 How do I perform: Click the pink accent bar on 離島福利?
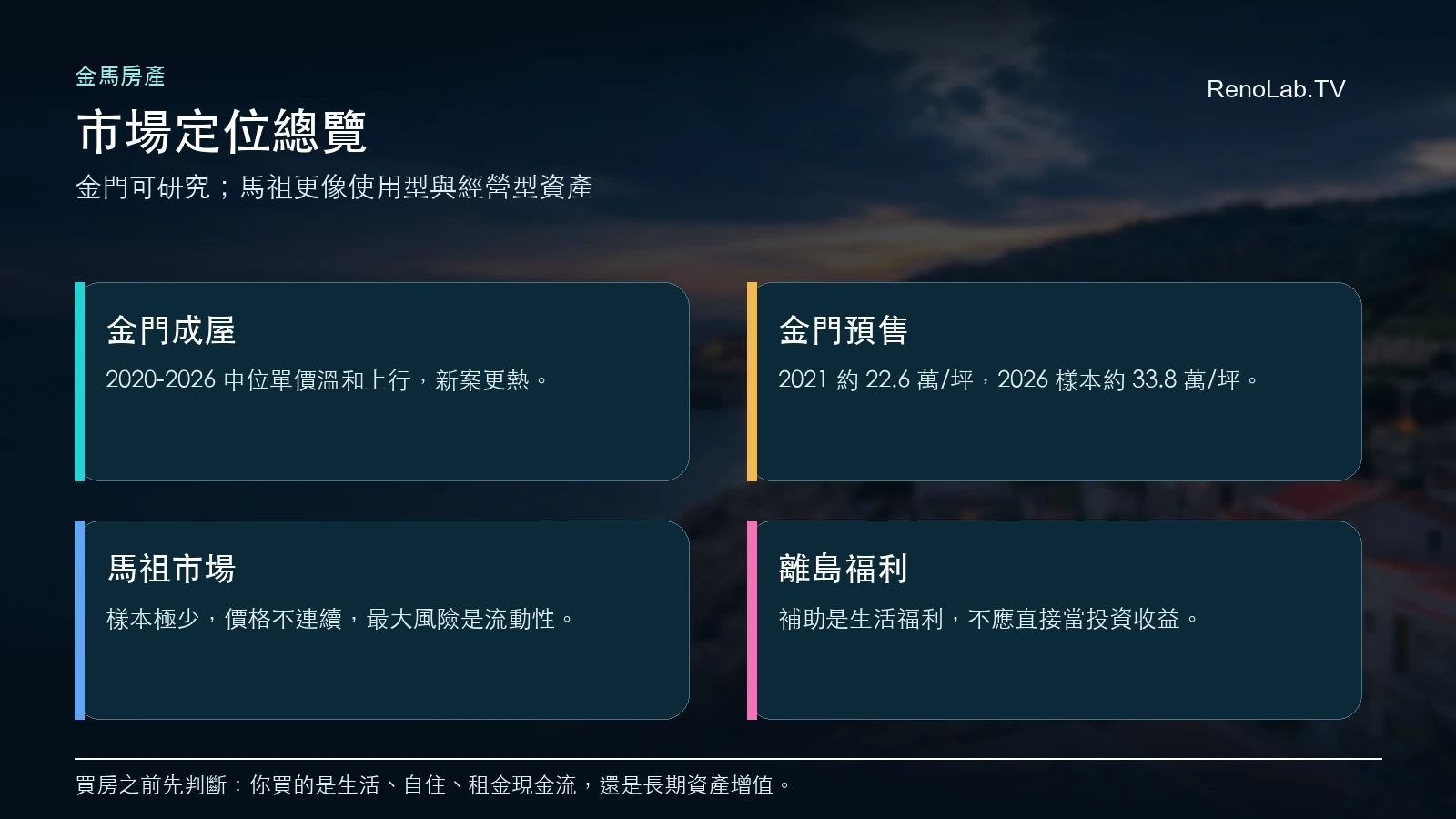point(752,620)
